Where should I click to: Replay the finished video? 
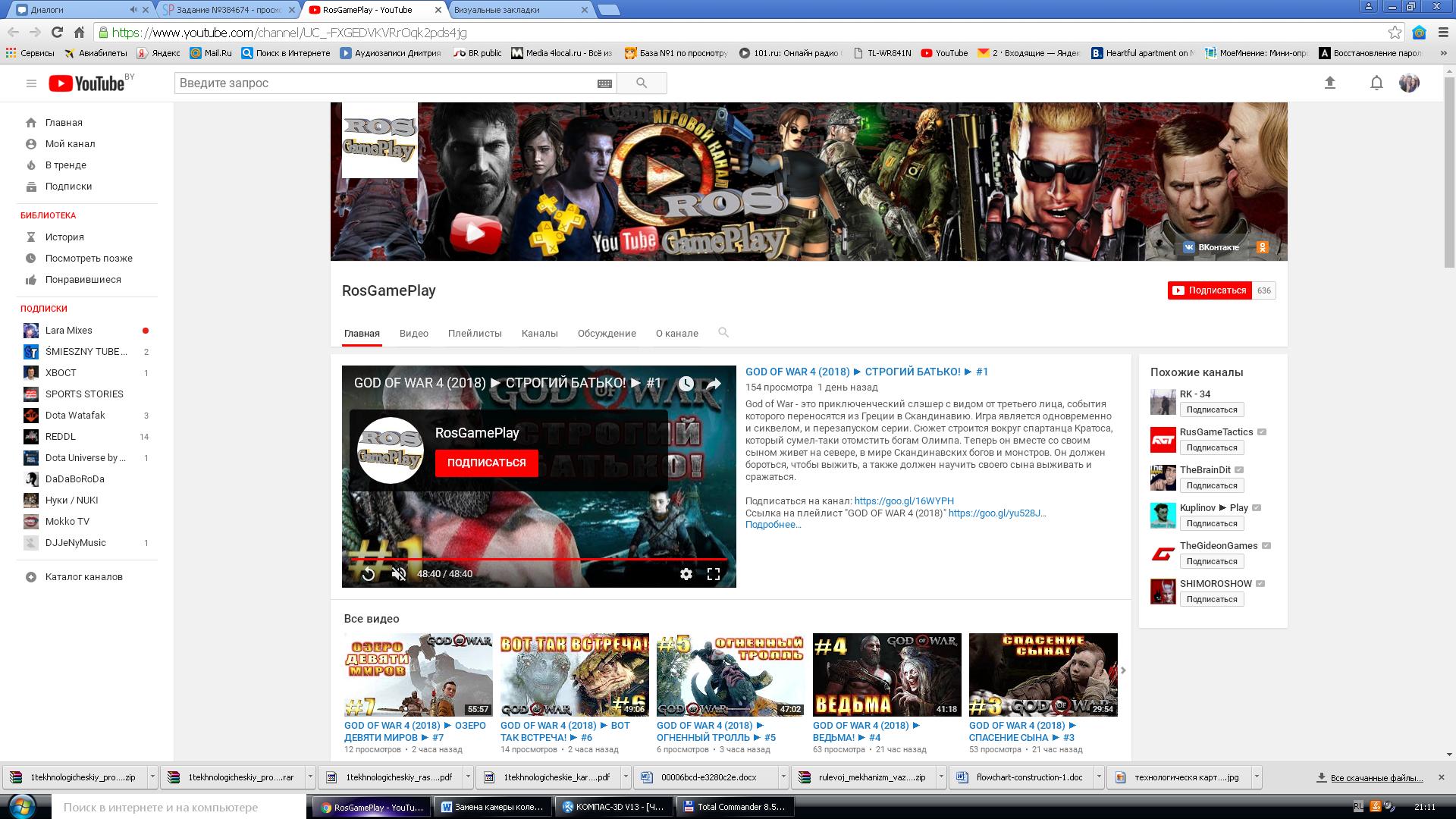369,574
